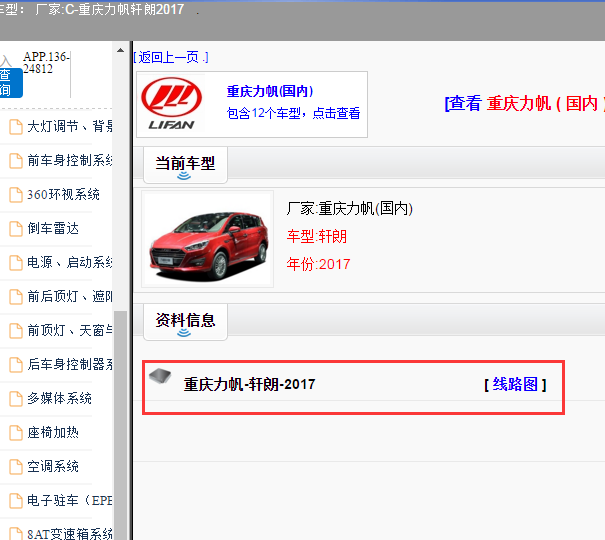
Task: Click document icon beside 8AT变速箱系统
Action: tap(16, 534)
